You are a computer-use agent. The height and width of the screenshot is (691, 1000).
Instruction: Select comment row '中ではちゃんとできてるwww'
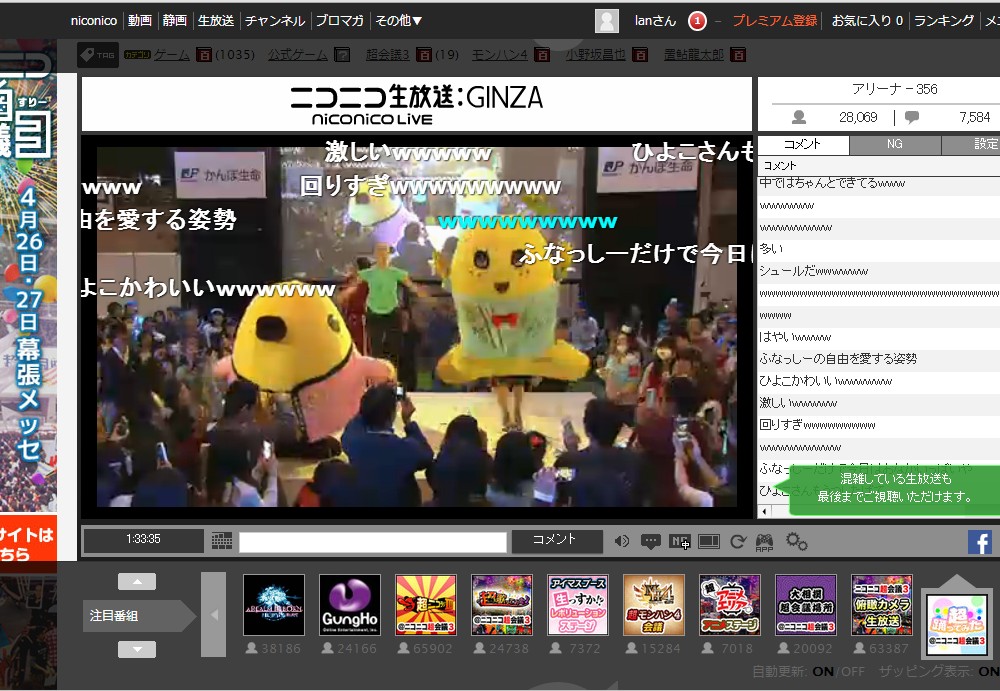click(x=879, y=184)
